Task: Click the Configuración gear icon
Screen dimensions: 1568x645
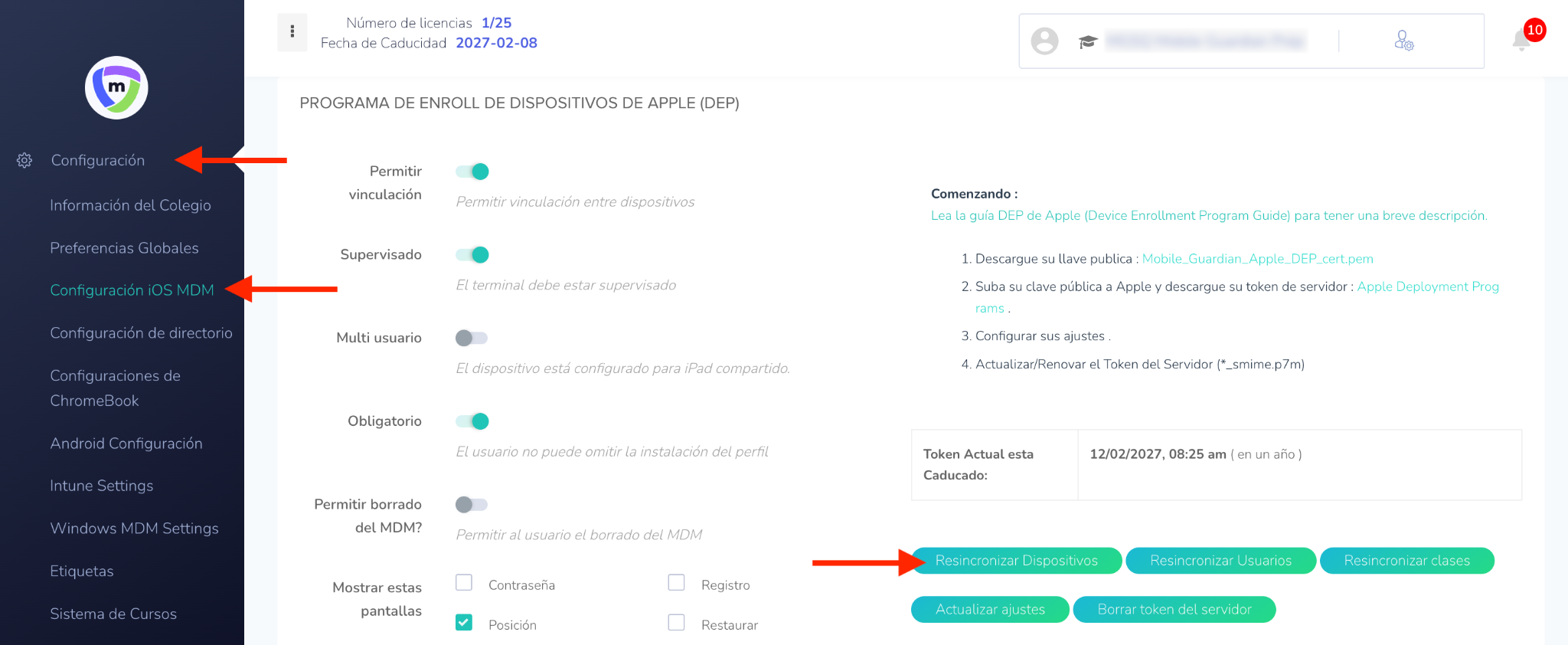Action: click(24, 160)
